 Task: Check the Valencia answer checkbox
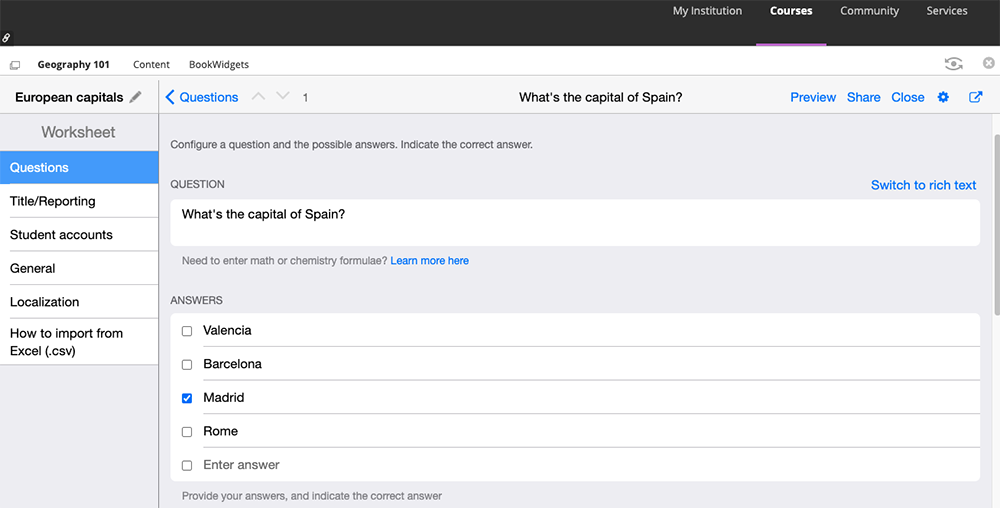187,331
